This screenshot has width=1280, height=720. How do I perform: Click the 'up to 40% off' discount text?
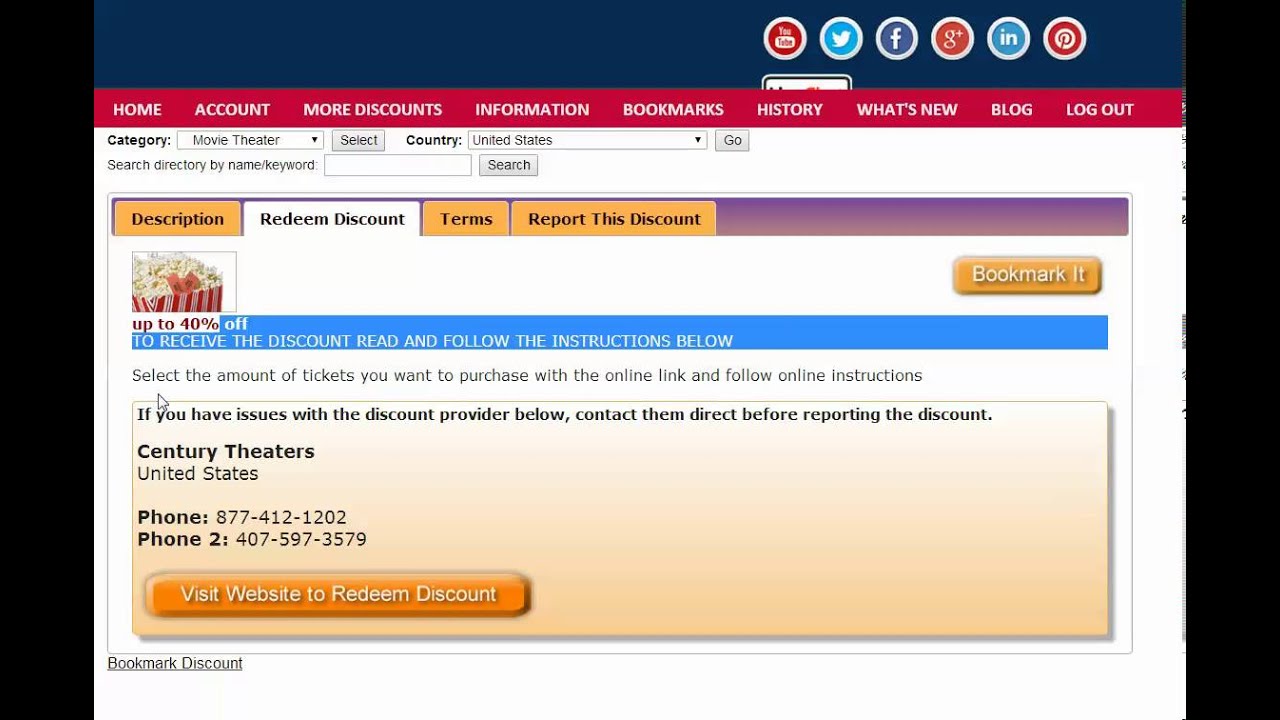point(190,324)
